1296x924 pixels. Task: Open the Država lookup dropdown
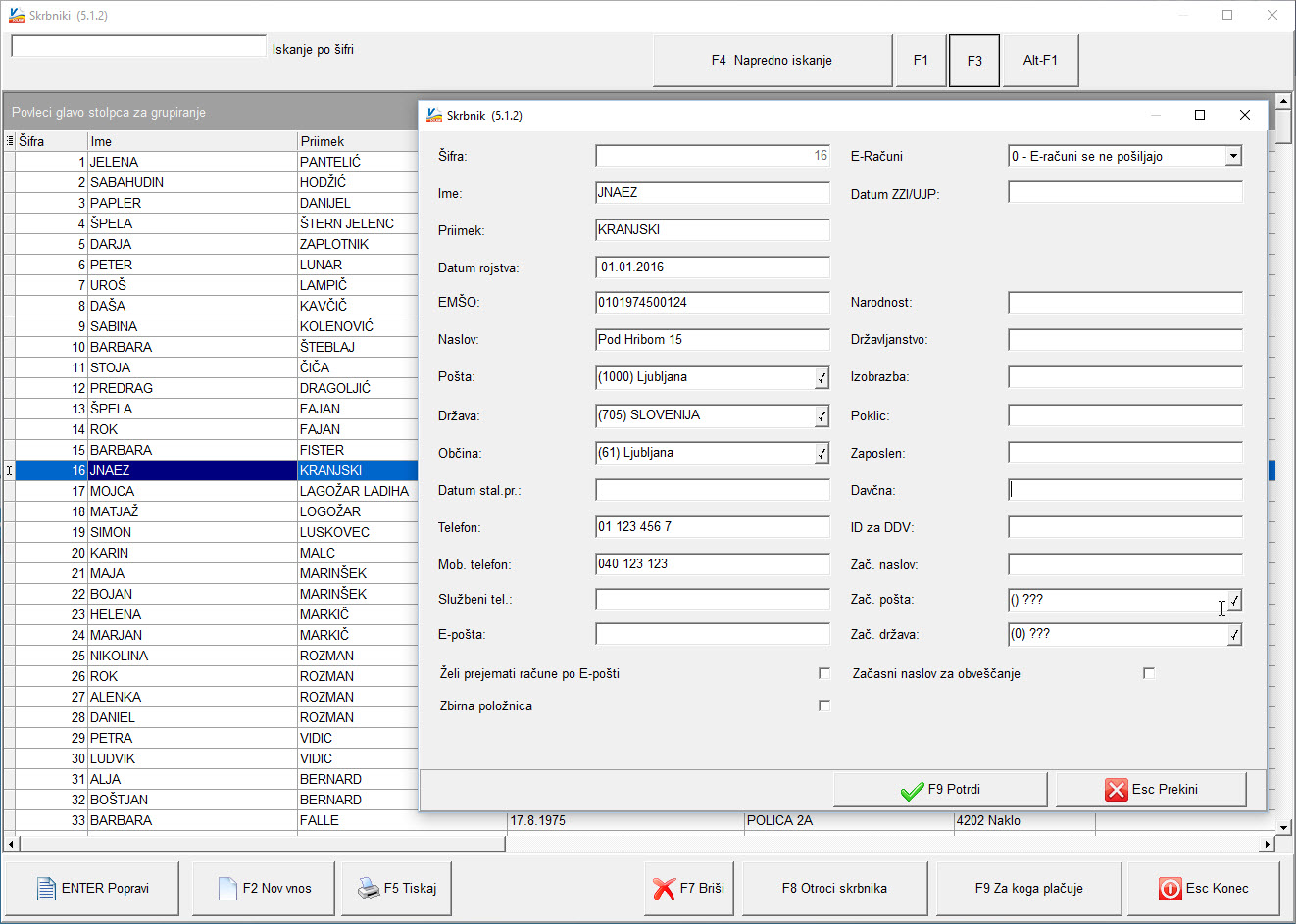(822, 416)
